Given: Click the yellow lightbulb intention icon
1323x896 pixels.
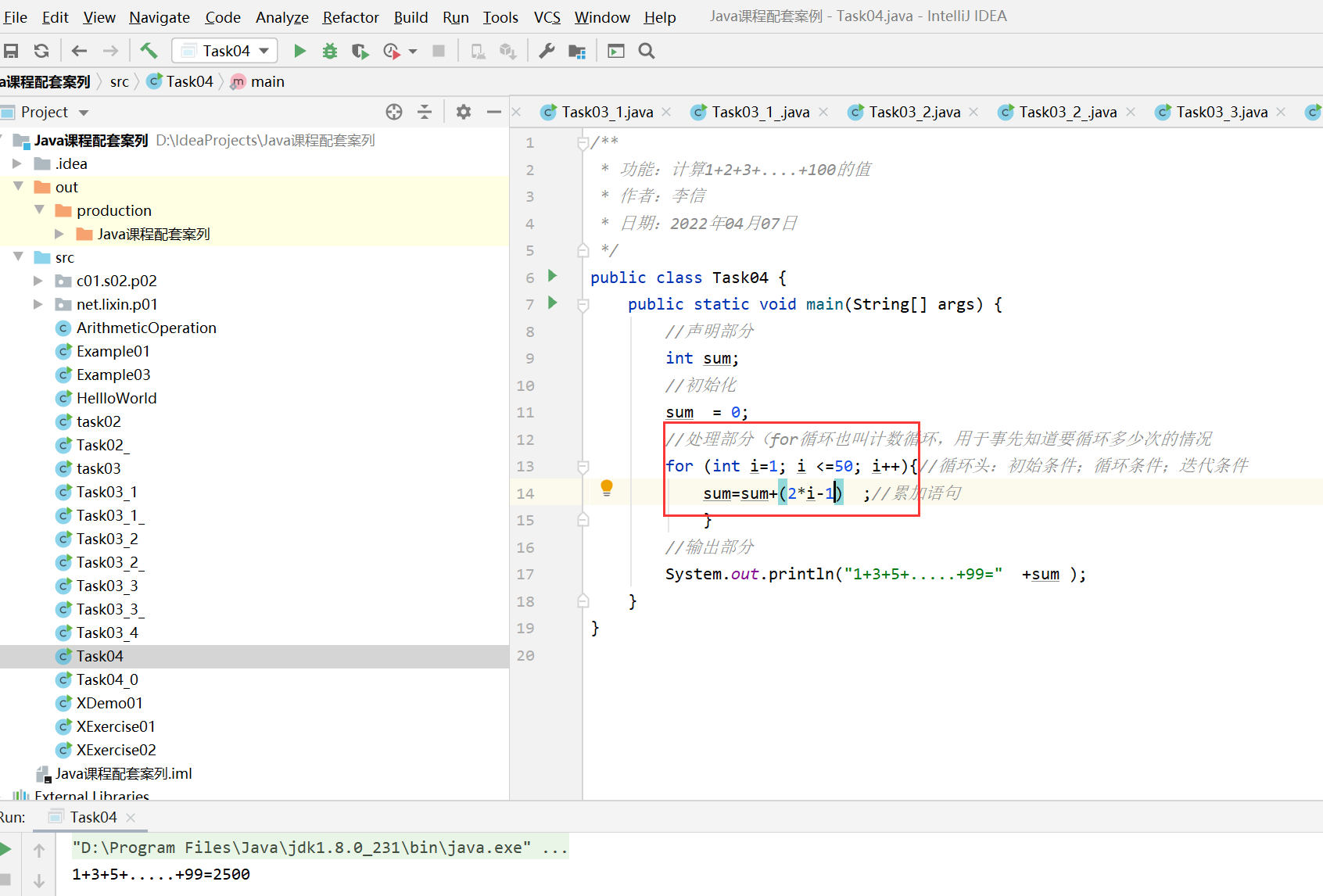Looking at the screenshot, I should 606,489.
